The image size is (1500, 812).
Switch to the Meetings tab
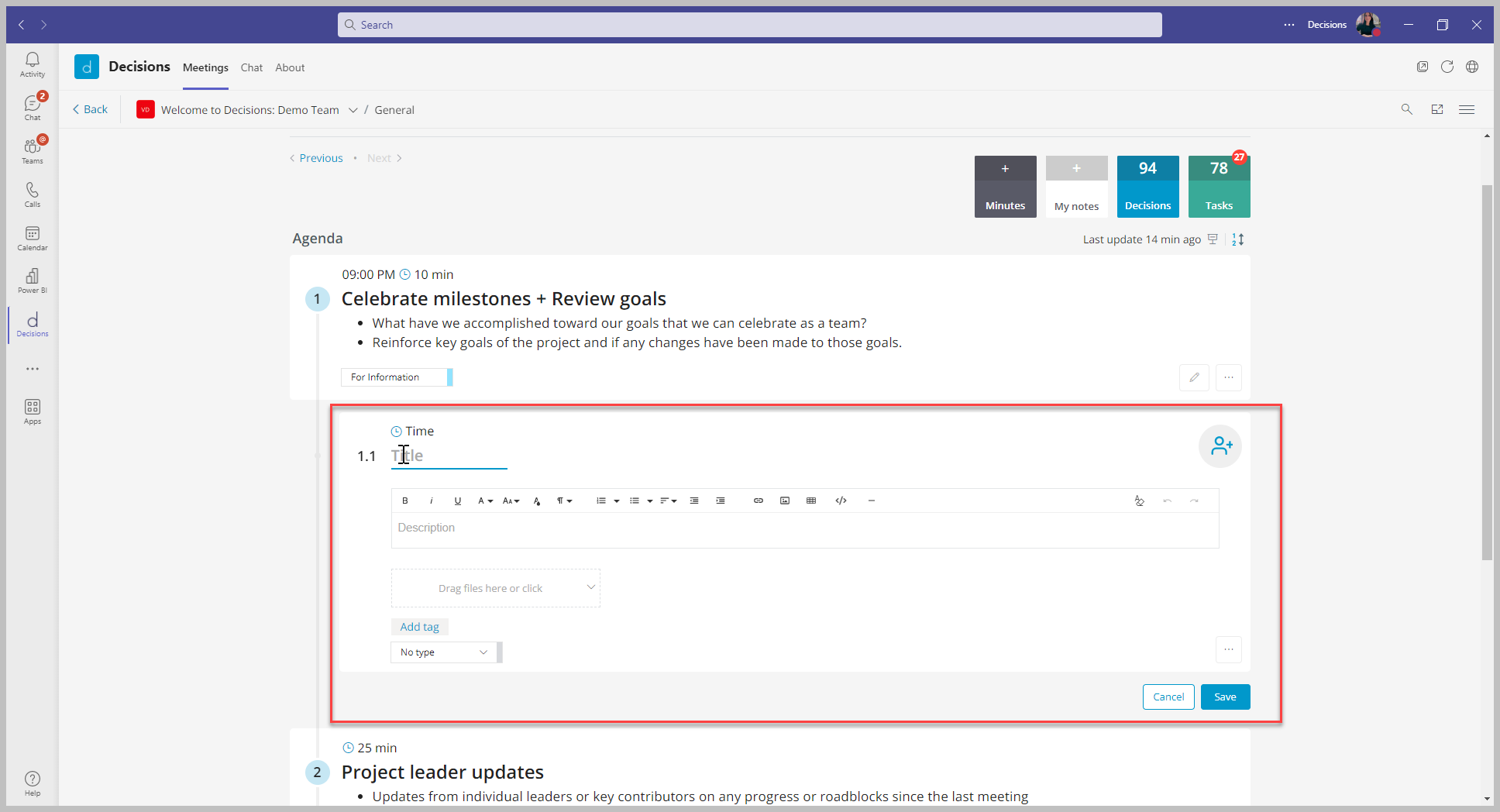click(205, 67)
